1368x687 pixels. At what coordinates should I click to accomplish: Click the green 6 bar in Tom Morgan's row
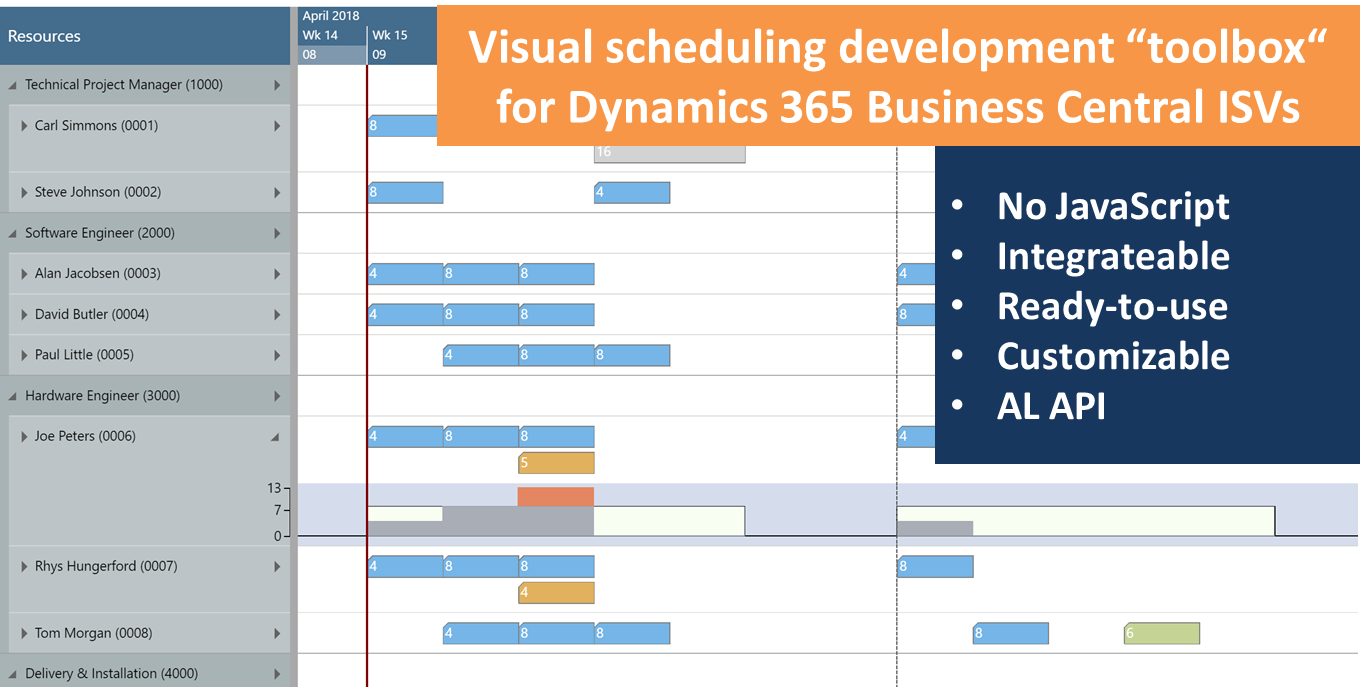click(x=1161, y=633)
